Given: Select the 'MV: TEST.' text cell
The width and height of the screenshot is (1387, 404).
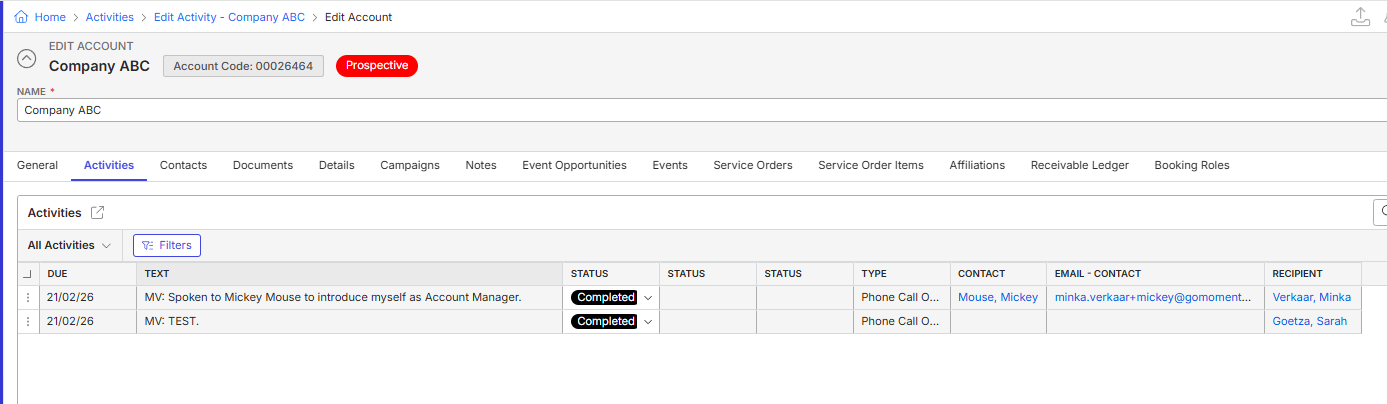Looking at the screenshot, I should 350,321.
